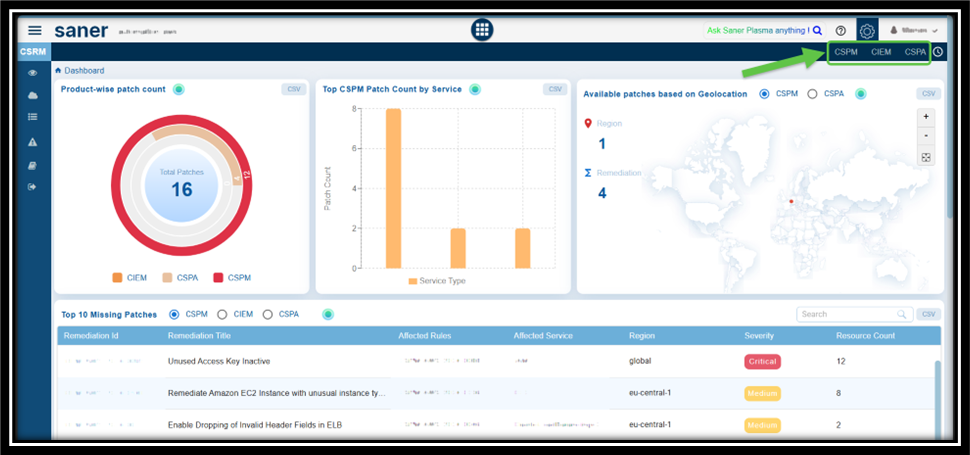The image size is (970, 455).
Task: Export Top 10 Missing Patches CSV
Action: tap(929, 314)
